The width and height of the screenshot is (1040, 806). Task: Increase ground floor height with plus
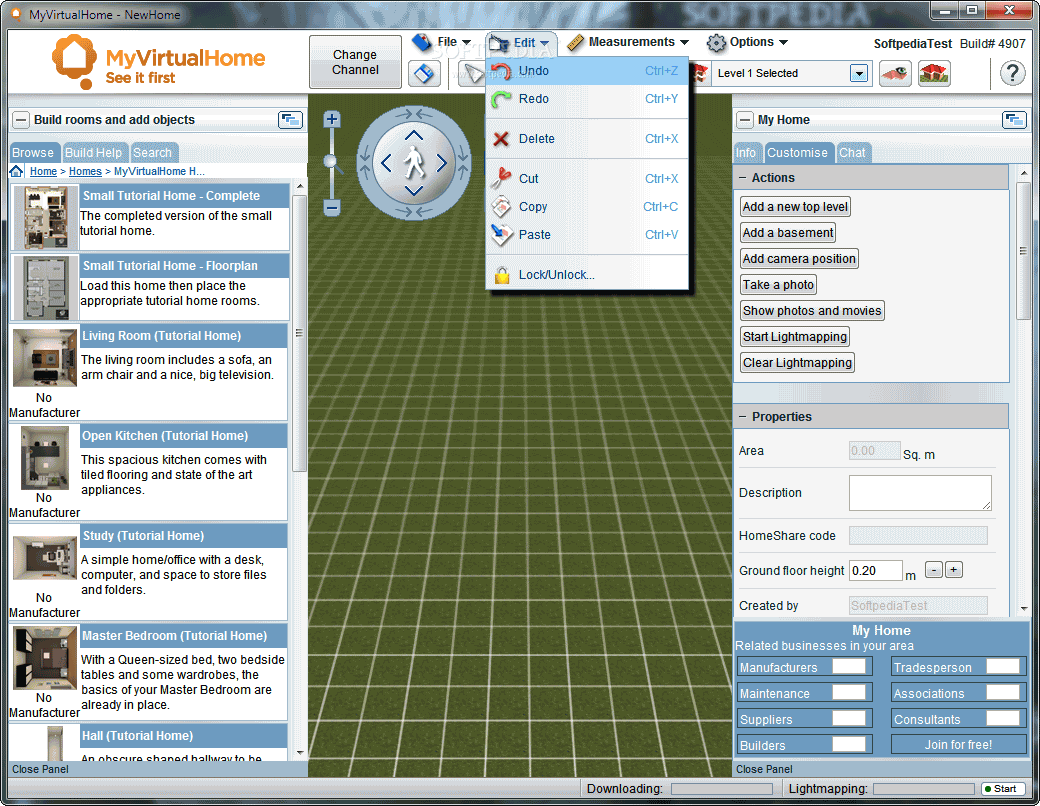[954, 570]
